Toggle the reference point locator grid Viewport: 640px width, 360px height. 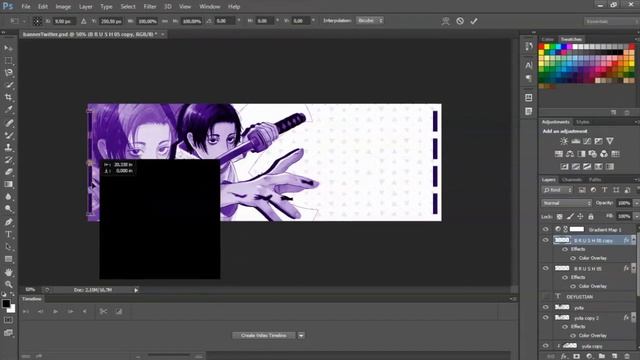click(x=37, y=21)
